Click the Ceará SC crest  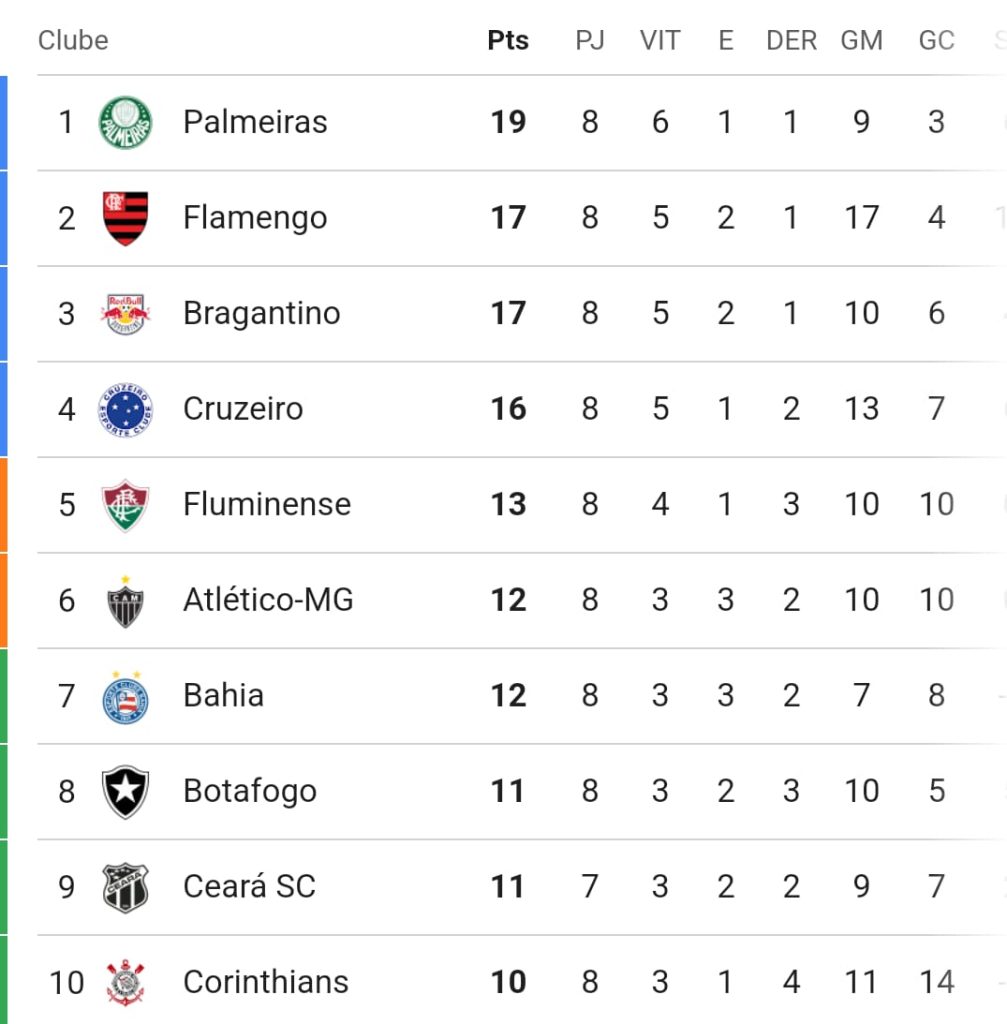point(125,888)
